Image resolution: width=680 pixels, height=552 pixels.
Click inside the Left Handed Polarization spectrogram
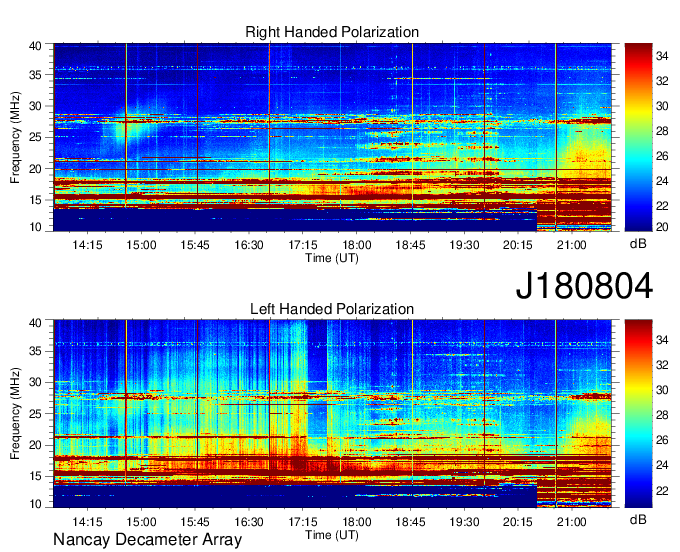tap(332, 414)
